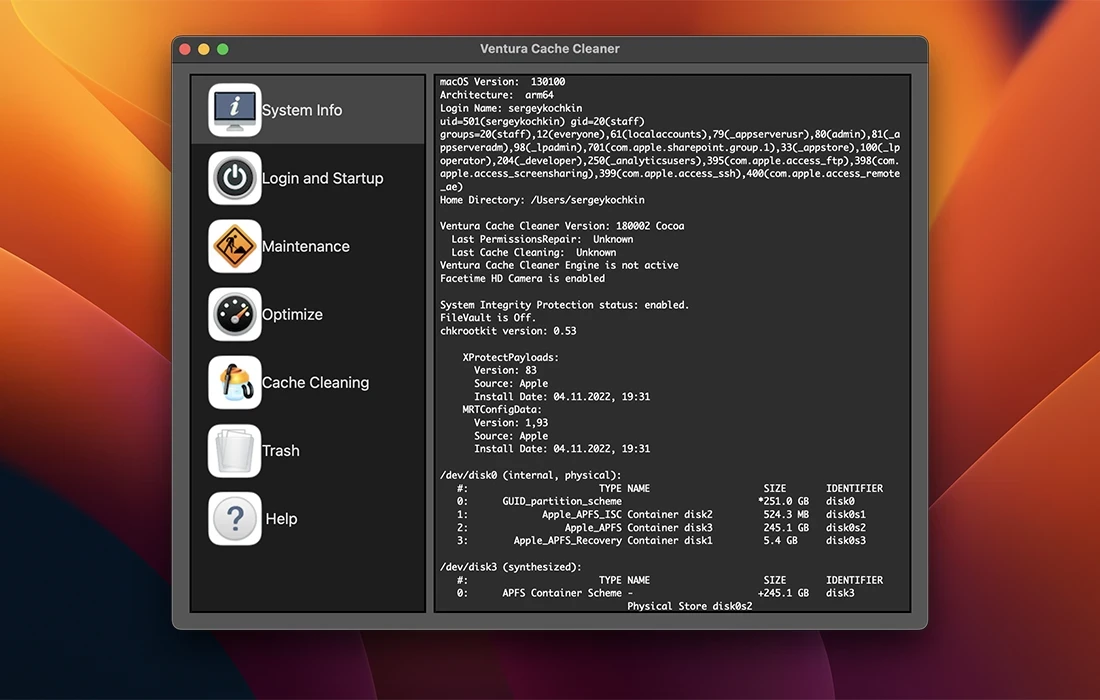
Task: Open the Cache Cleaning text label
Action: coord(315,382)
